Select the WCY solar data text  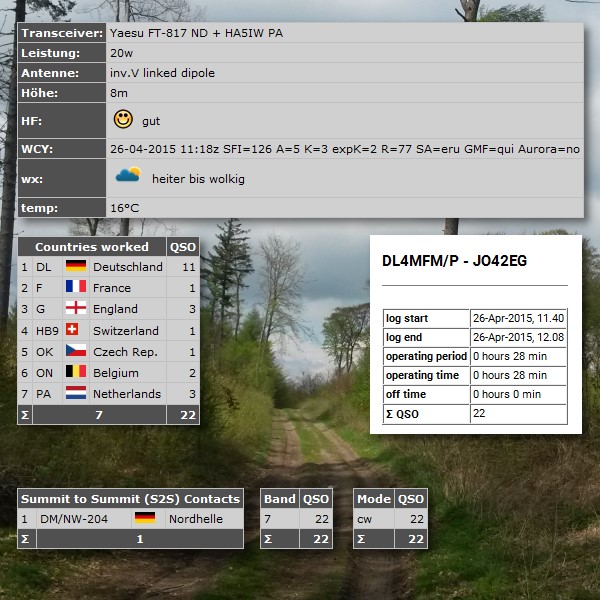(x=345, y=148)
